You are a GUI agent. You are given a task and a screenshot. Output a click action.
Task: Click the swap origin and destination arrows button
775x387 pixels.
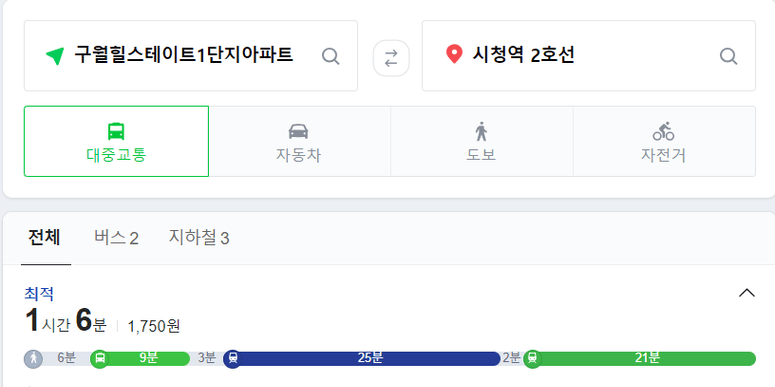[391, 58]
